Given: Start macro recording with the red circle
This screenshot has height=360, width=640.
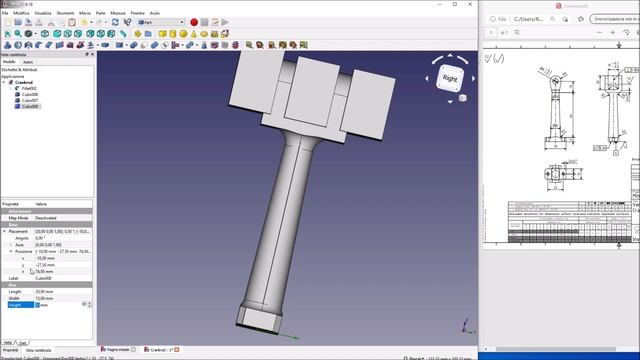Looking at the screenshot, I should coord(194,22).
